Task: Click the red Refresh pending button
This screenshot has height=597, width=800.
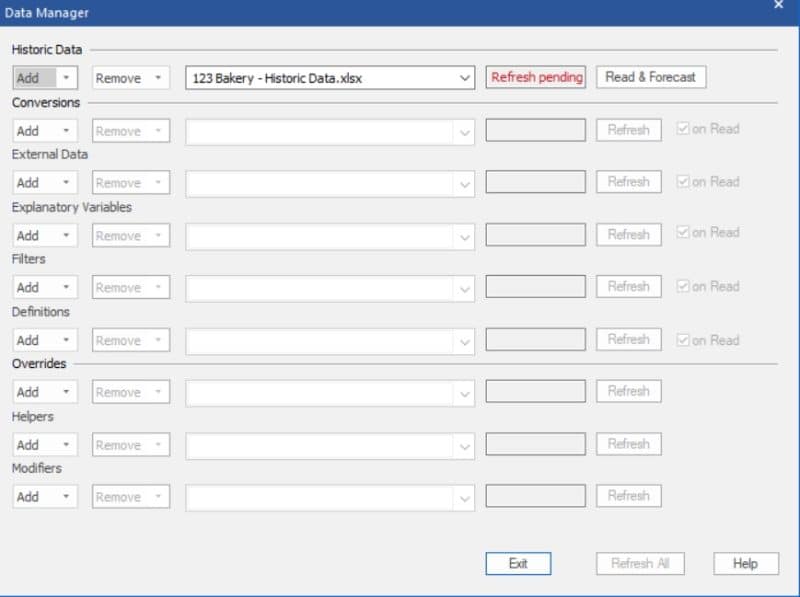Action: (536, 77)
